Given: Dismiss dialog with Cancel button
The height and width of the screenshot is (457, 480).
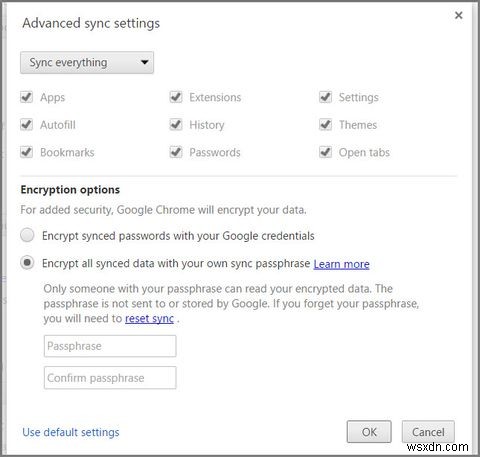Looking at the screenshot, I should pos(428,432).
